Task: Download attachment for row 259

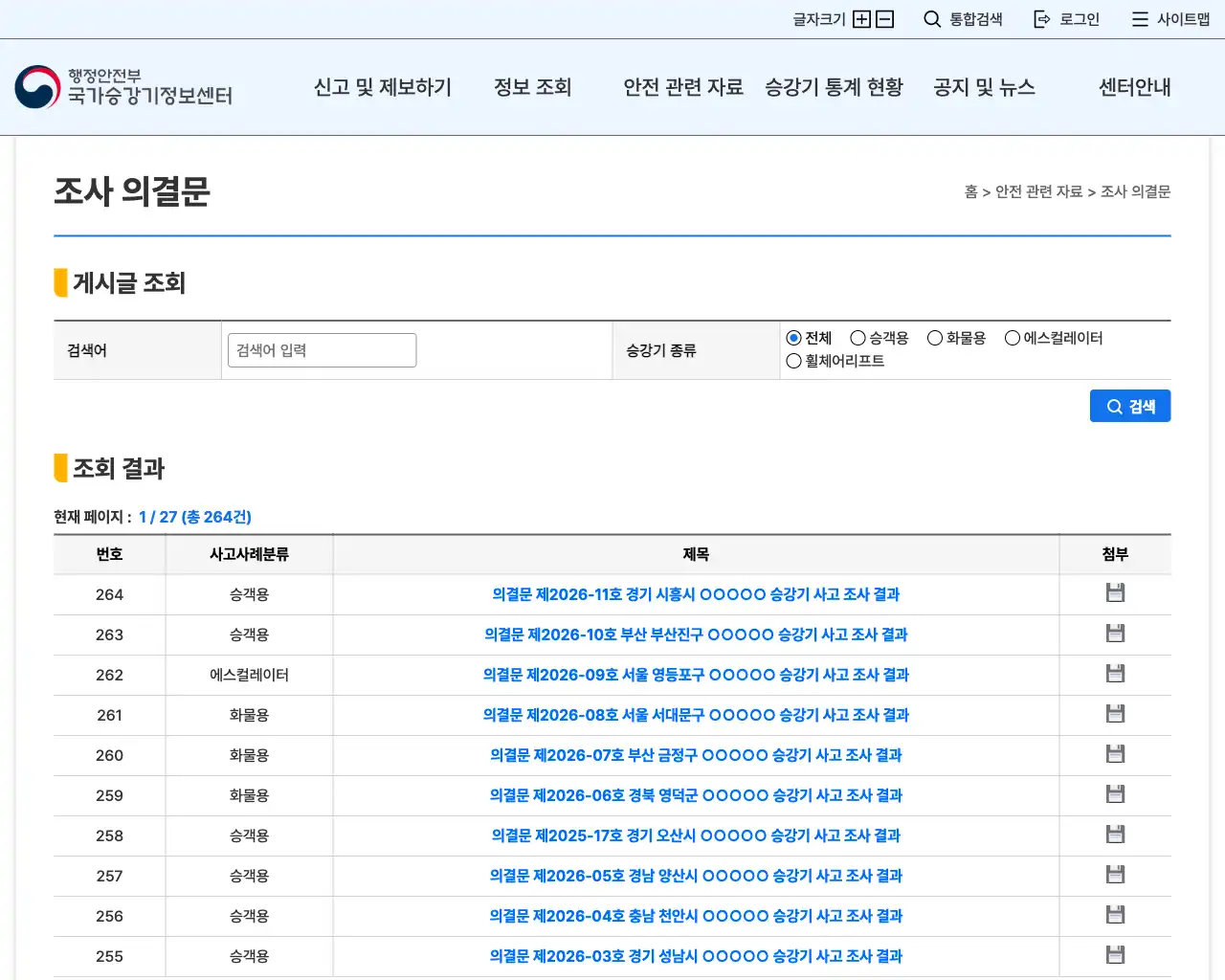Action: coord(1115,794)
